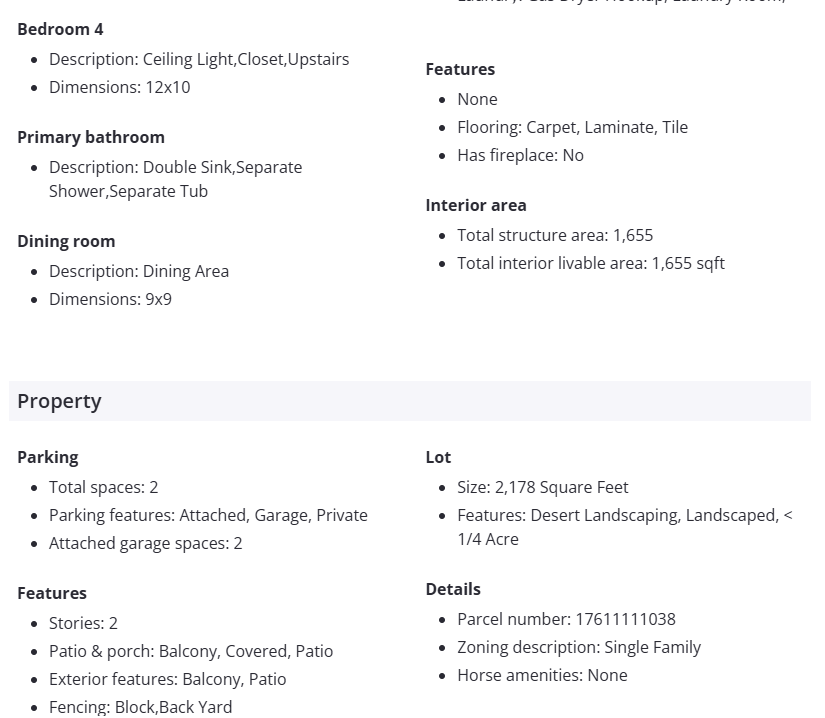825x718 pixels.
Task: Click the Parking heading
Action: tap(48, 457)
